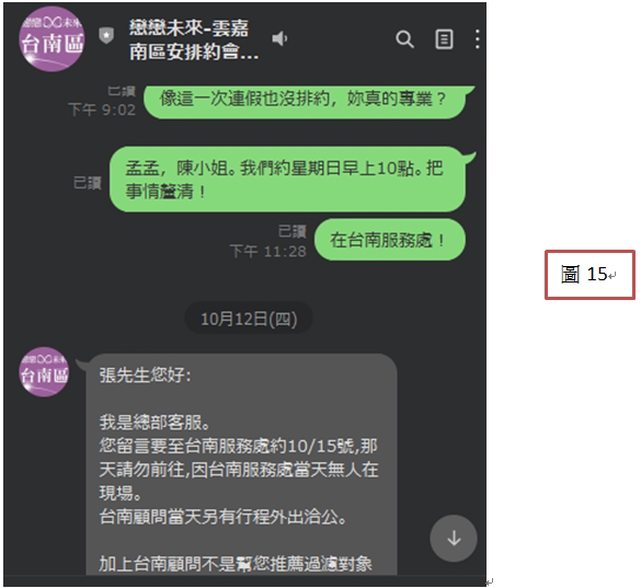This screenshot has width=641, height=588.
Task: Open the three-dot more options menu
Action: pyautogui.click(x=477, y=39)
